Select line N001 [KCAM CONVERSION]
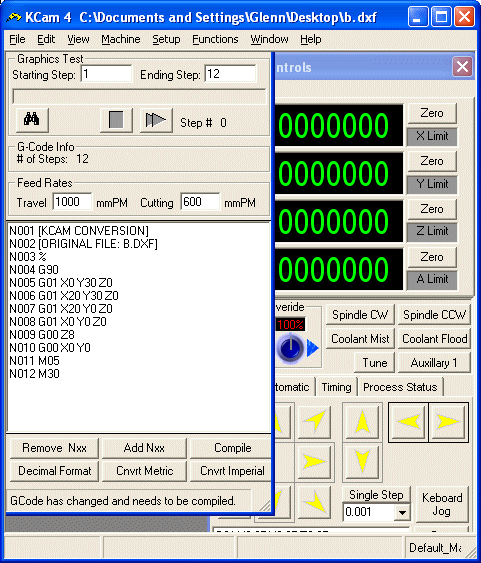 tap(79, 231)
